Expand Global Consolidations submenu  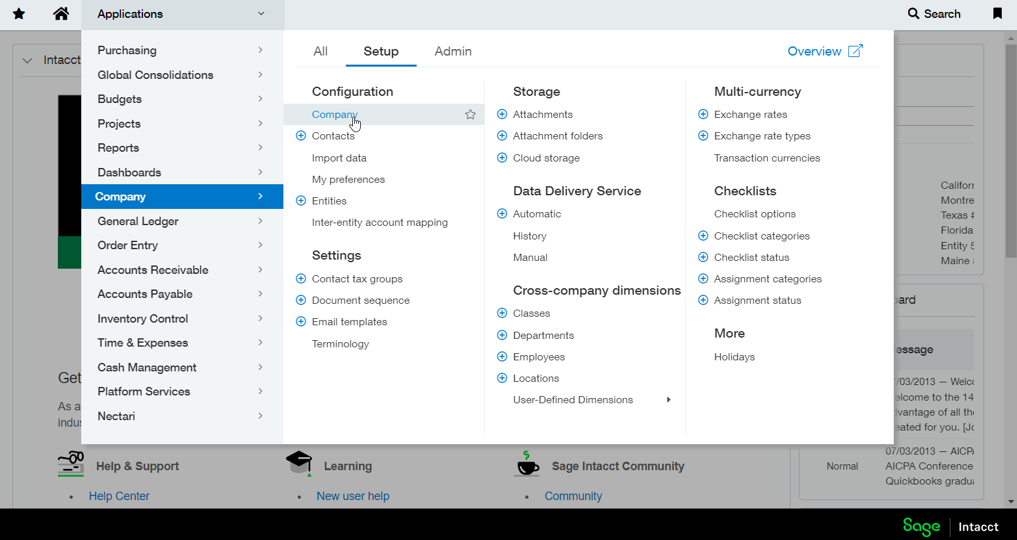[x=260, y=75]
